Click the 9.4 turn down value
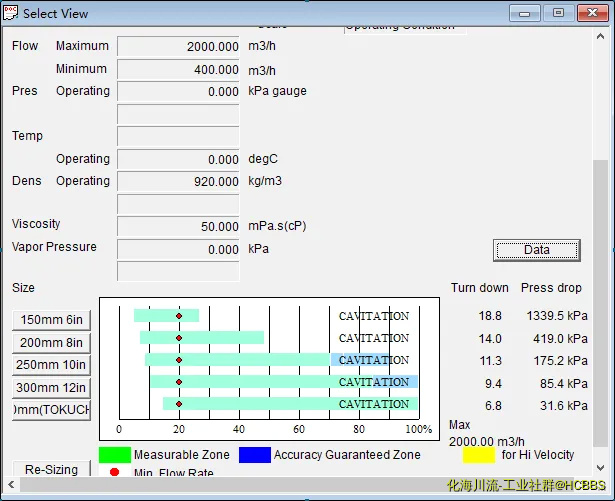Viewport: 615px width, 501px height. (x=493, y=383)
